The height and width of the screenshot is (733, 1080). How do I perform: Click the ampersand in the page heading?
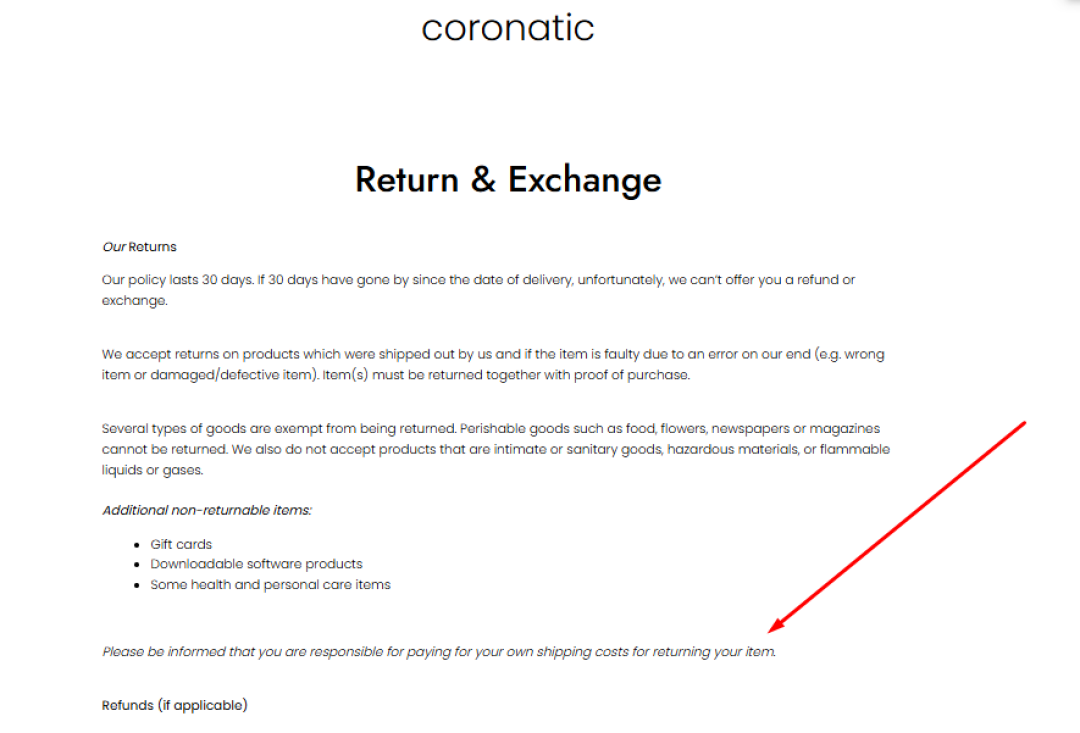point(483,180)
